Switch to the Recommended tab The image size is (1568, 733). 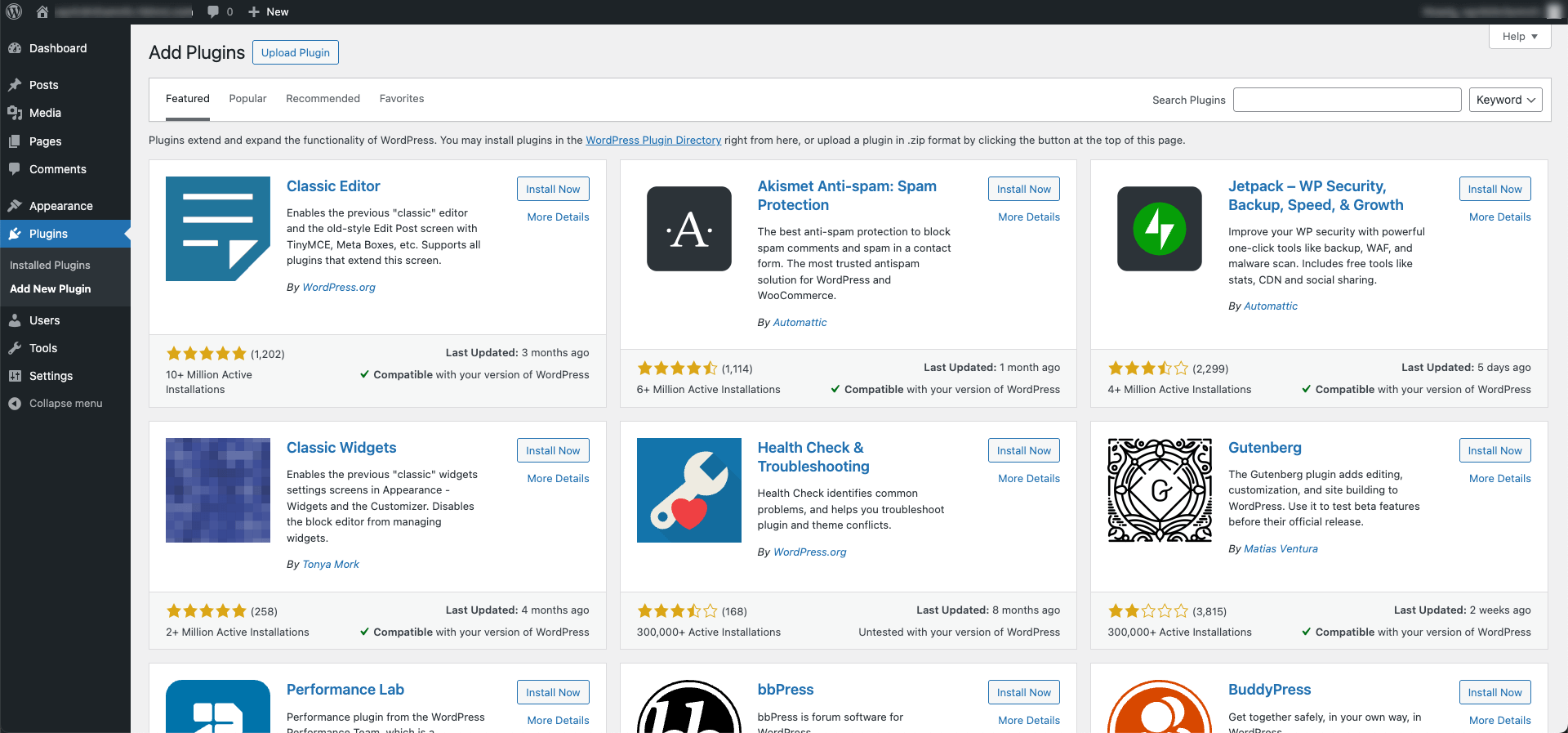(x=323, y=99)
